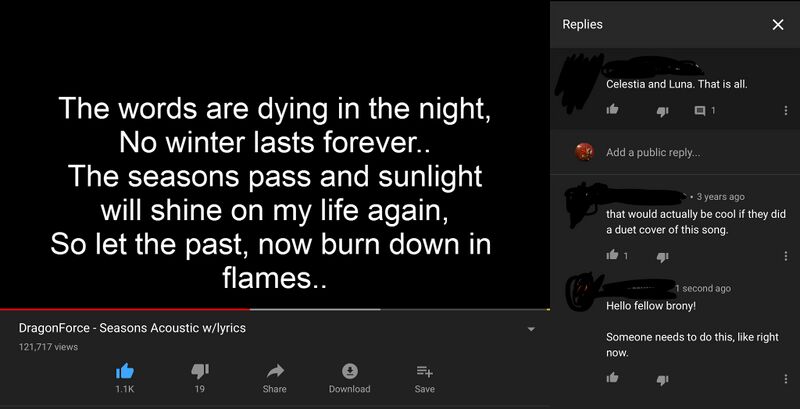Dislike the Hello fellow brony reply
This screenshot has width=800, height=409.
(661, 379)
